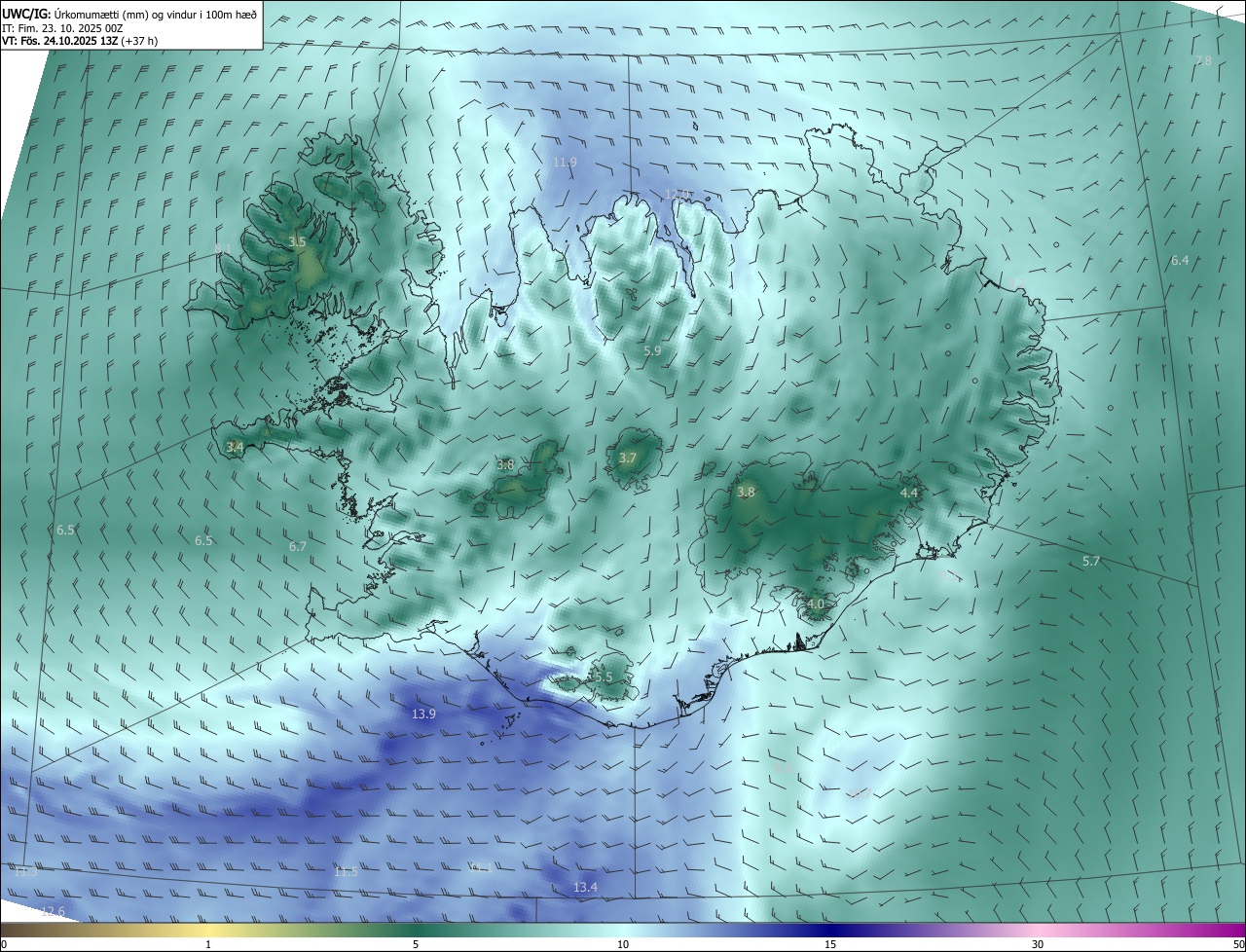Click the 3.8 value nearest the 3.7 label
The height and width of the screenshot is (952, 1246).
click(x=505, y=464)
